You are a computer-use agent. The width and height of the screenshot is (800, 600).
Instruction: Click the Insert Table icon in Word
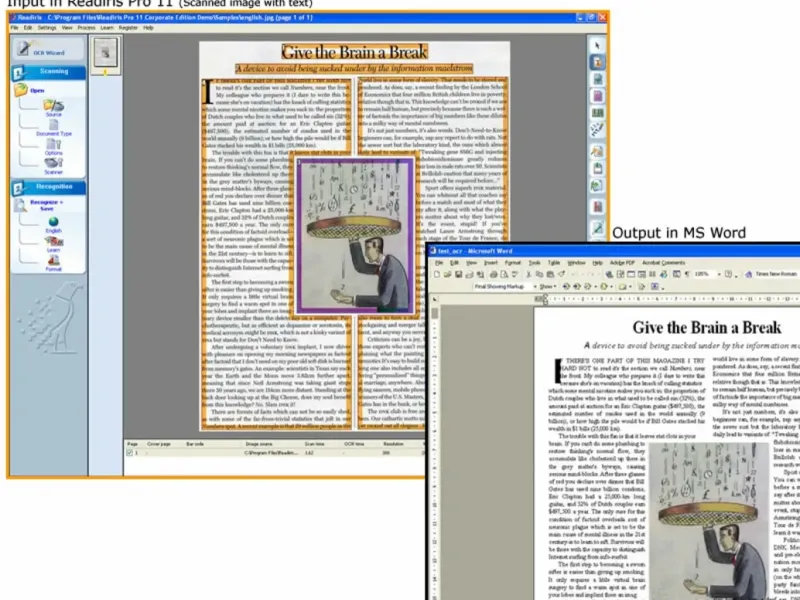[631, 274]
